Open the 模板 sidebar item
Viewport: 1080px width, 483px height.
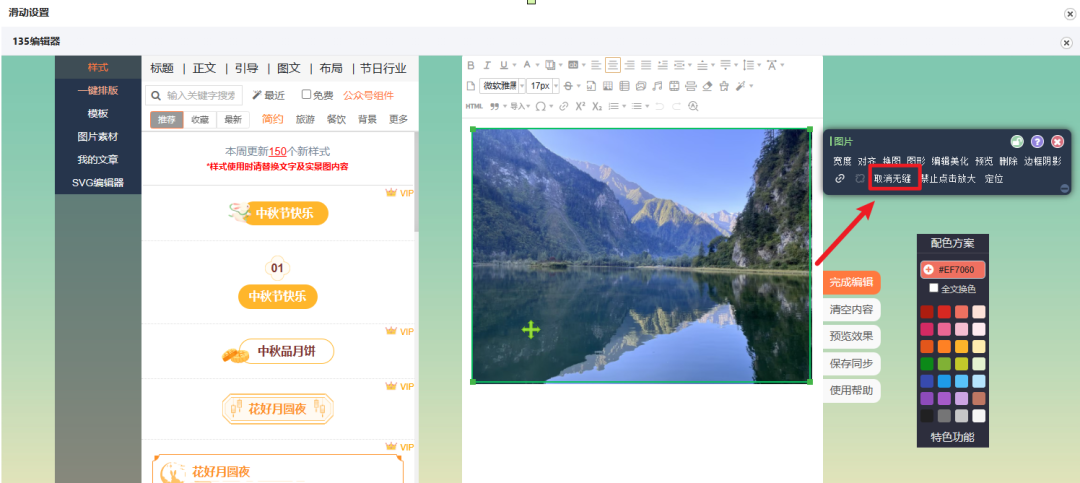[98, 114]
